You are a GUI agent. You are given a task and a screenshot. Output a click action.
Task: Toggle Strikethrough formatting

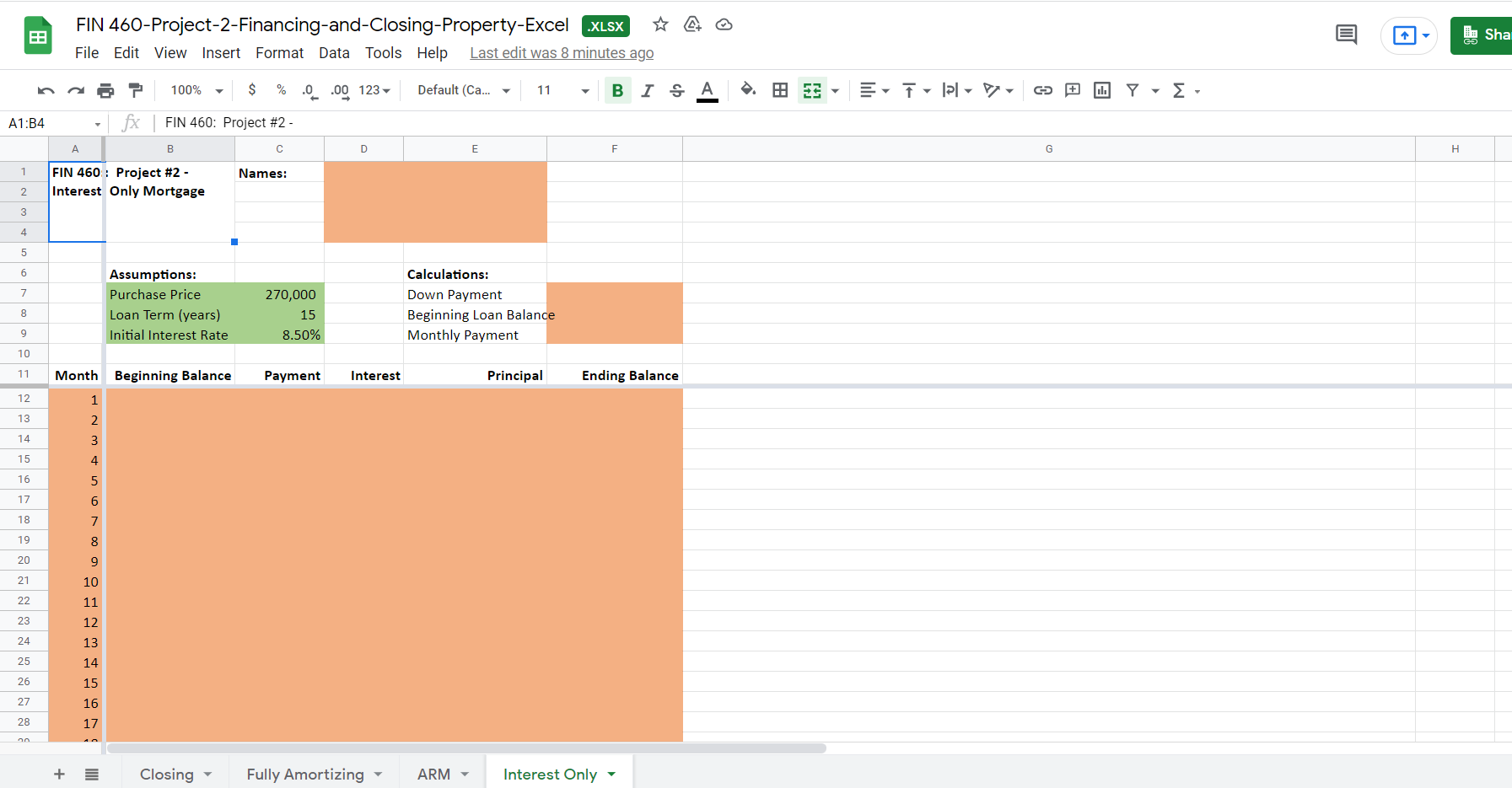coord(676,90)
